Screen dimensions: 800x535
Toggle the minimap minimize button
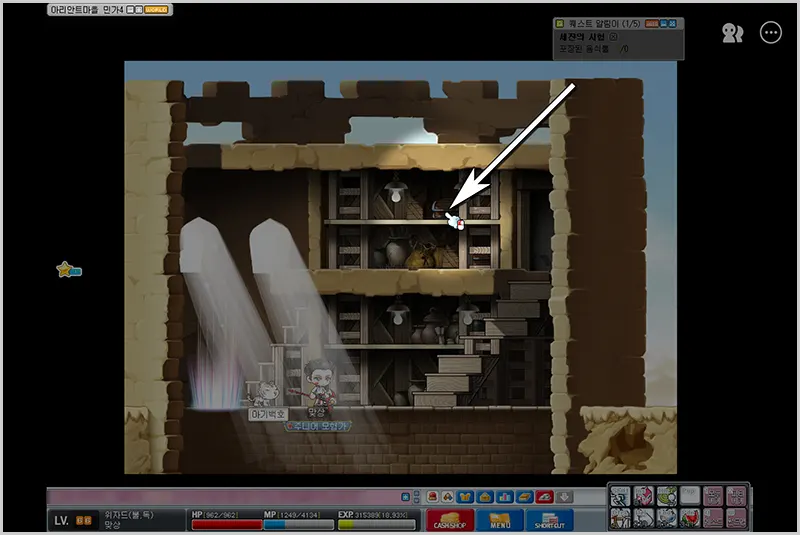pyautogui.click(x=130, y=10)
